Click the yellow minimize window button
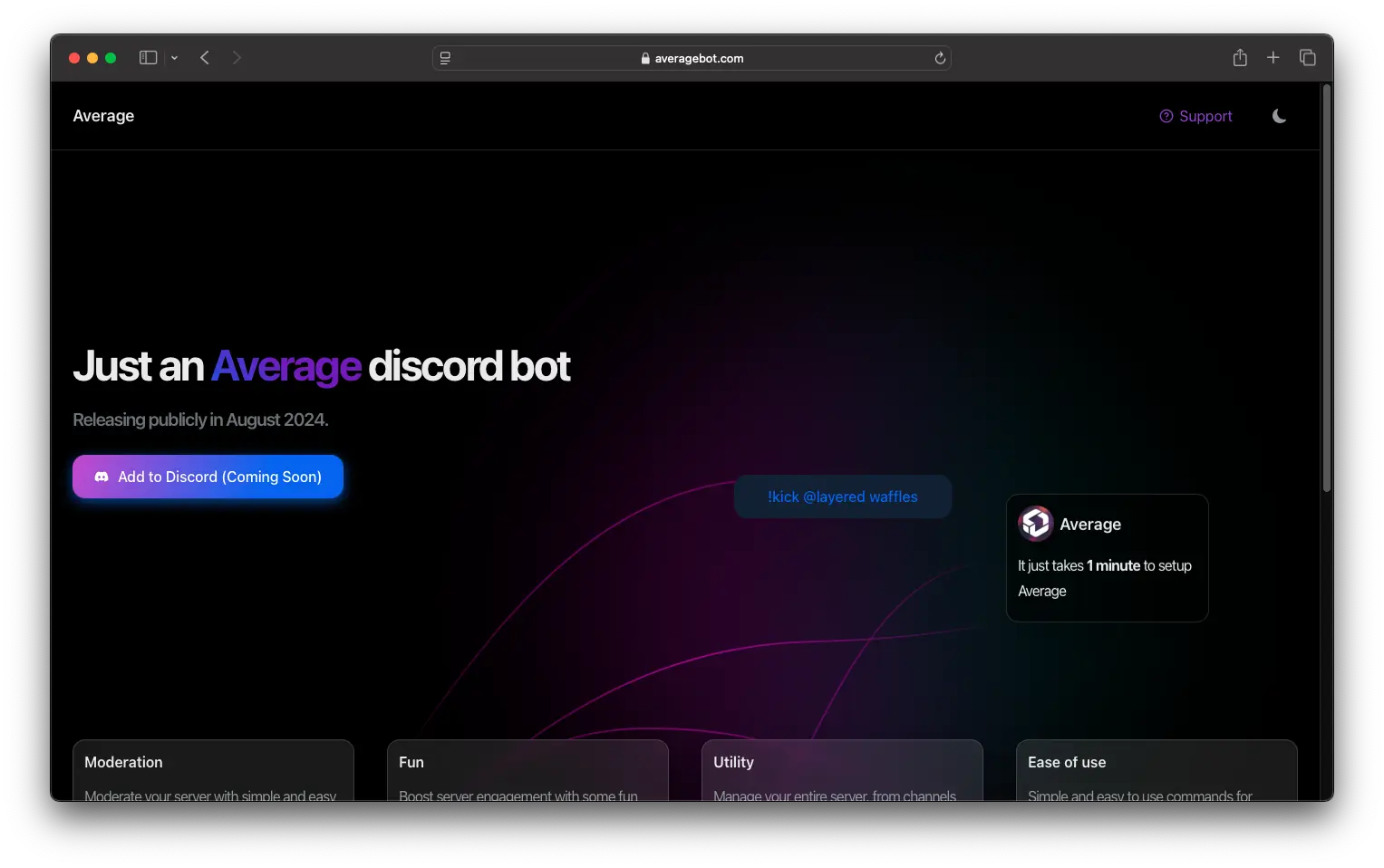The image size is (1384, 868). 92,58
